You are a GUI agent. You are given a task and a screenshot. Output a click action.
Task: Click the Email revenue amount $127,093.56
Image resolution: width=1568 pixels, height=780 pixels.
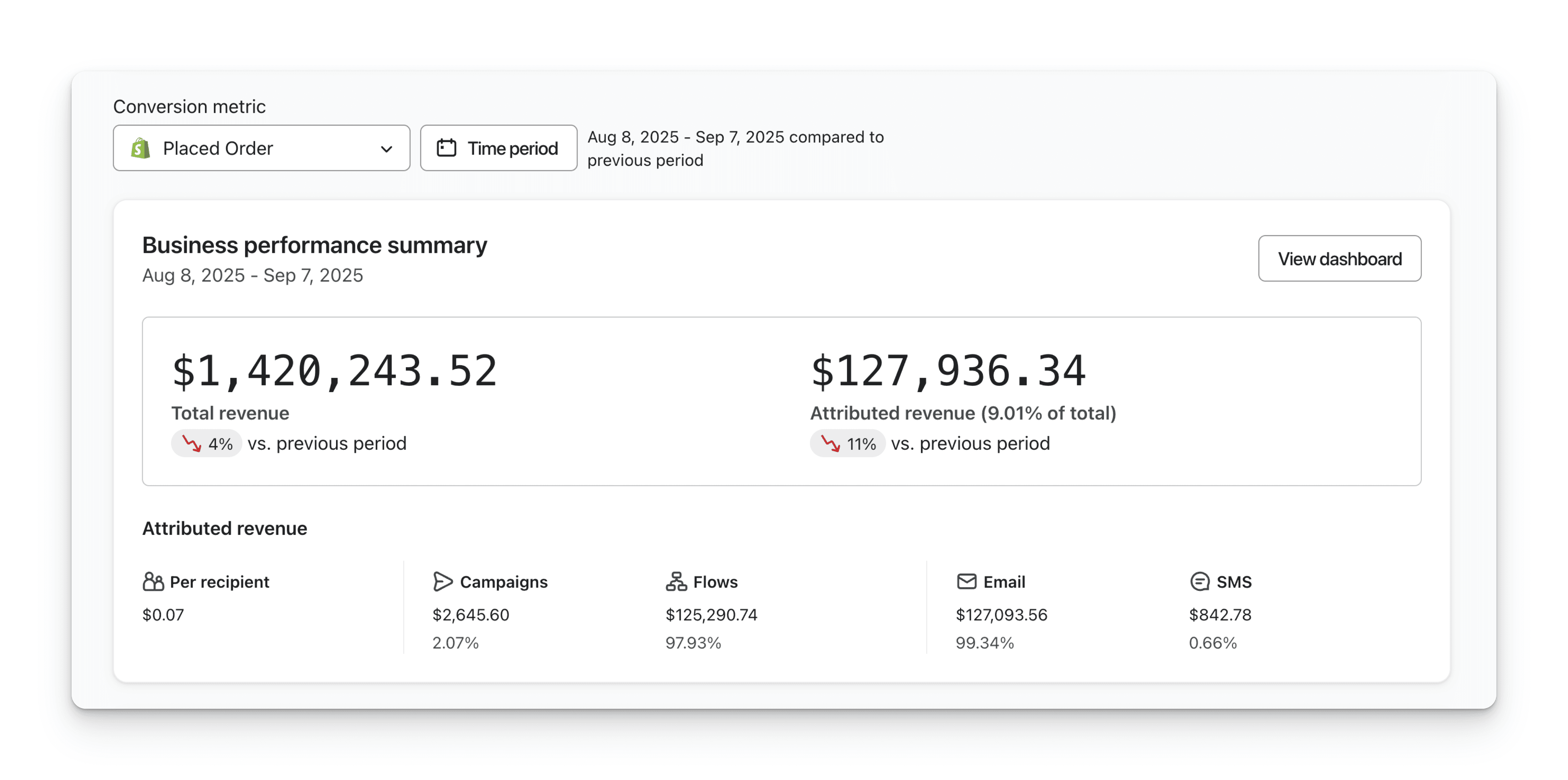coord(1001,614)
